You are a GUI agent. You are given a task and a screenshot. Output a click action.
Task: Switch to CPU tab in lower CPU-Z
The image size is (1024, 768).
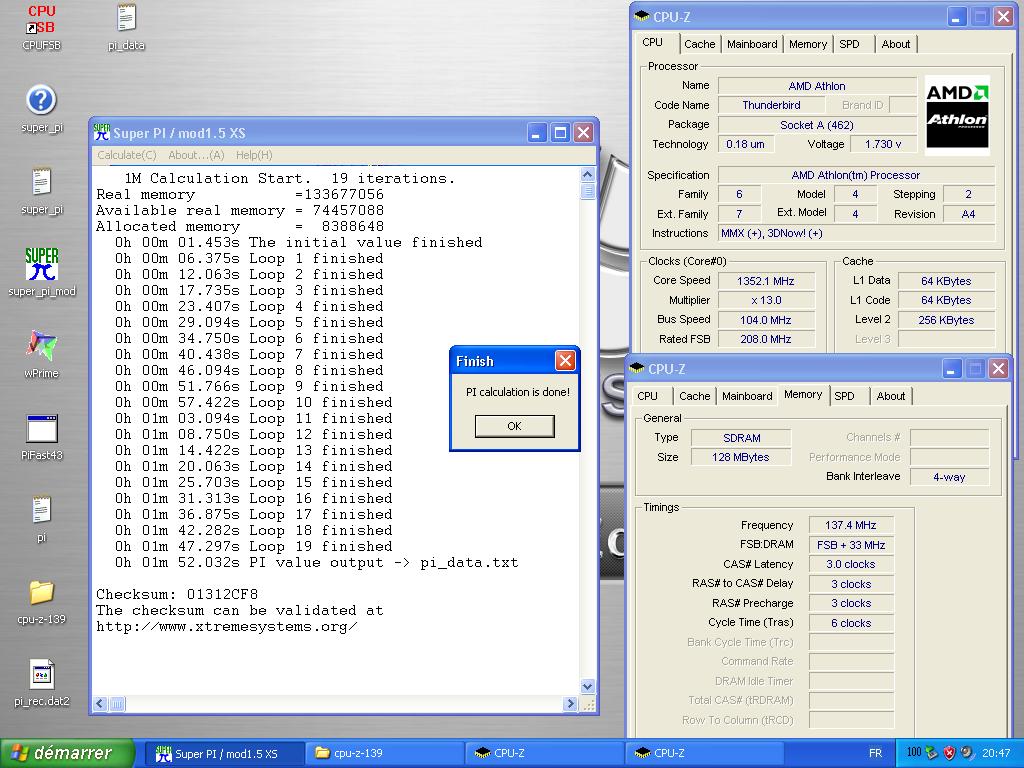pyautogui.click(x=647, y=396)
